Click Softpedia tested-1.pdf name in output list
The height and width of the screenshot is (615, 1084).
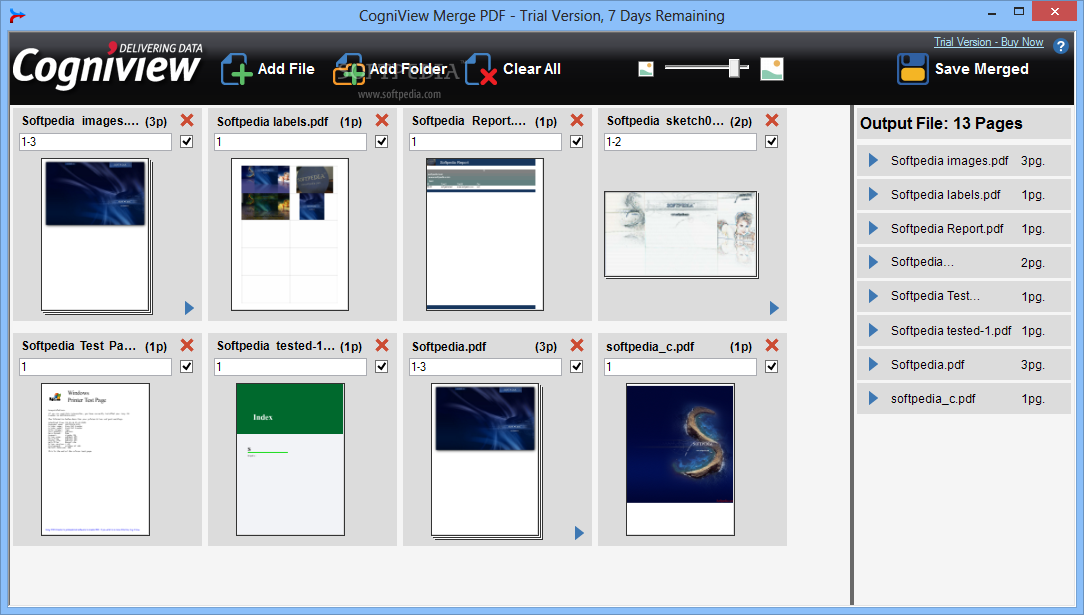tap(951, 330)
